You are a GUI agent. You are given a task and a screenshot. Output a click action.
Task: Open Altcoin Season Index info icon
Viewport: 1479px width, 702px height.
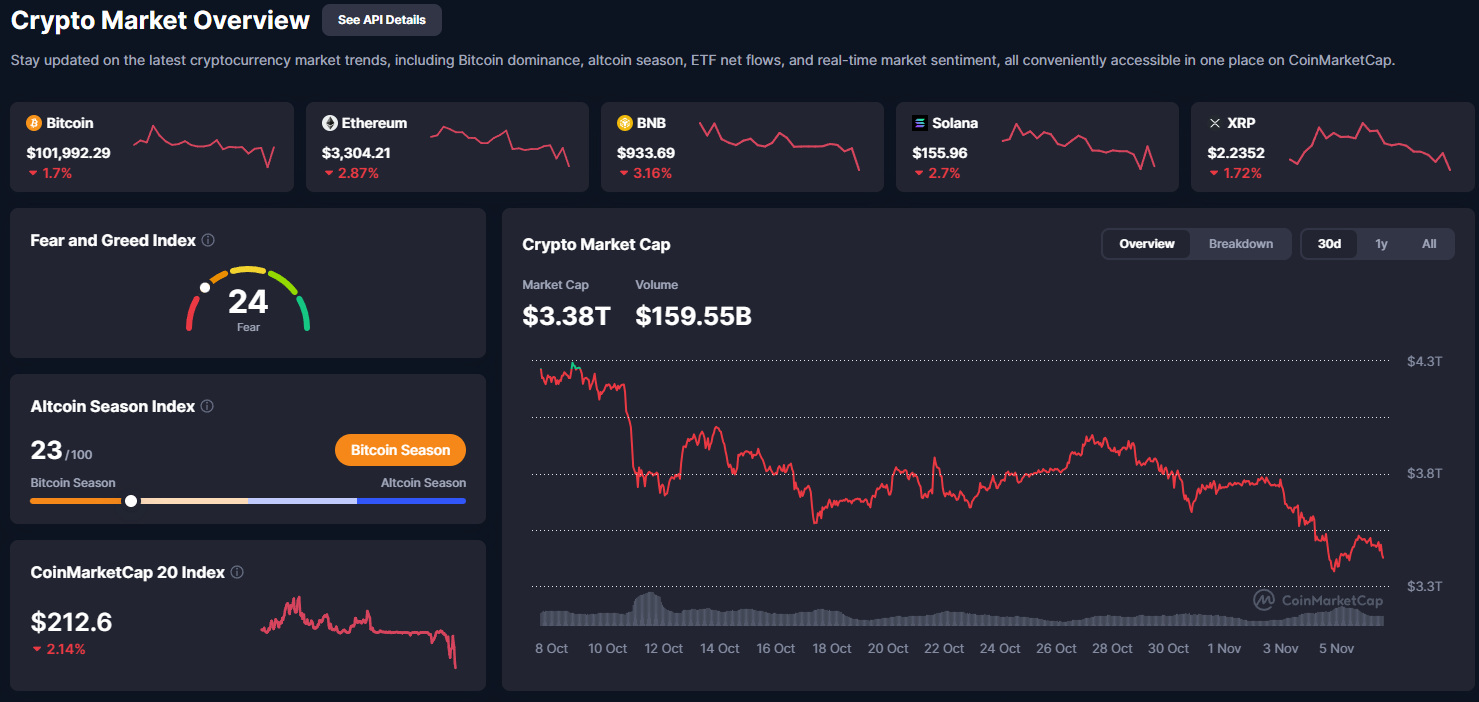pyautogui.click(x=207, y=407)
